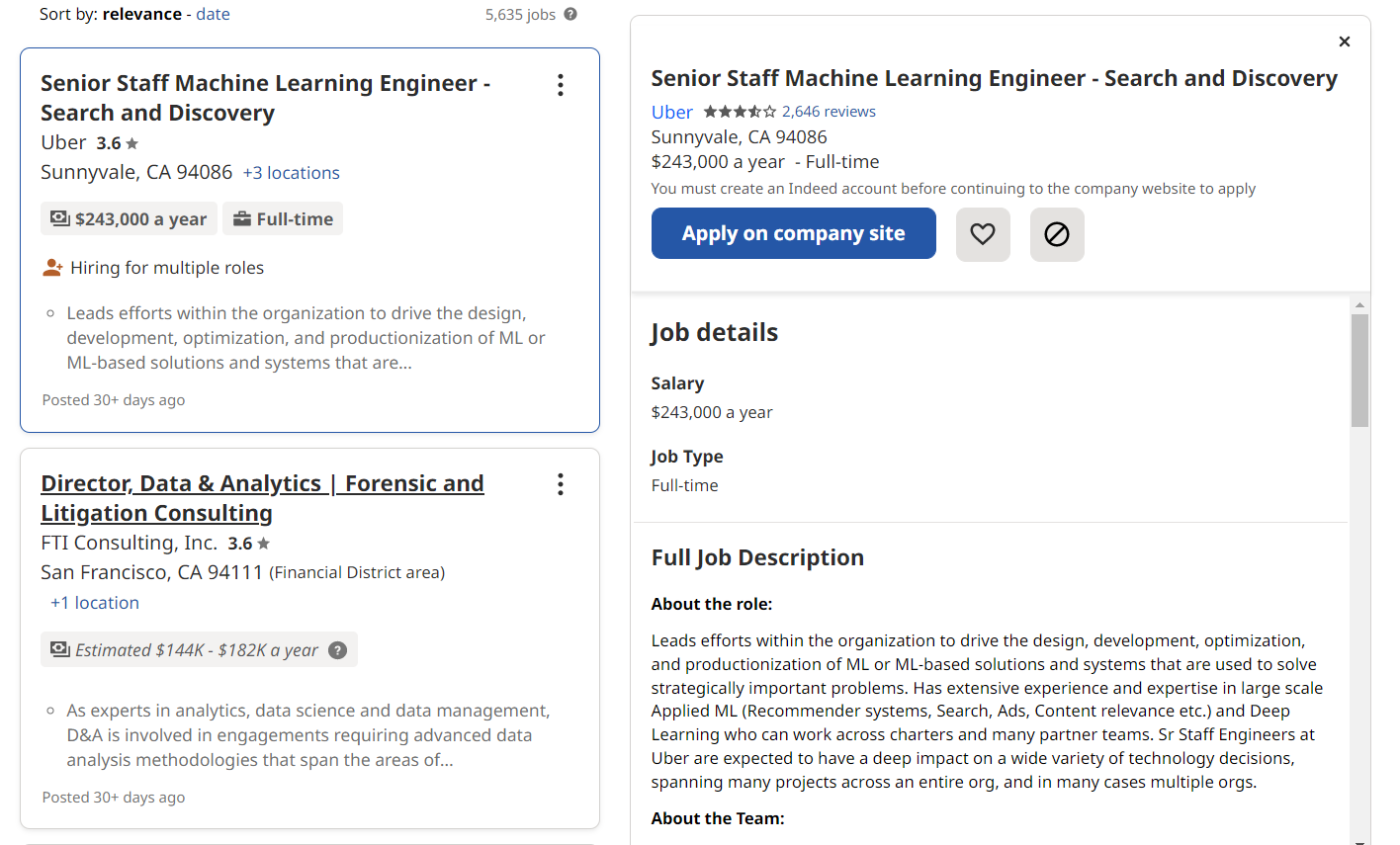
Task: Save job with heart icon
Action: (x=983, y=234)
